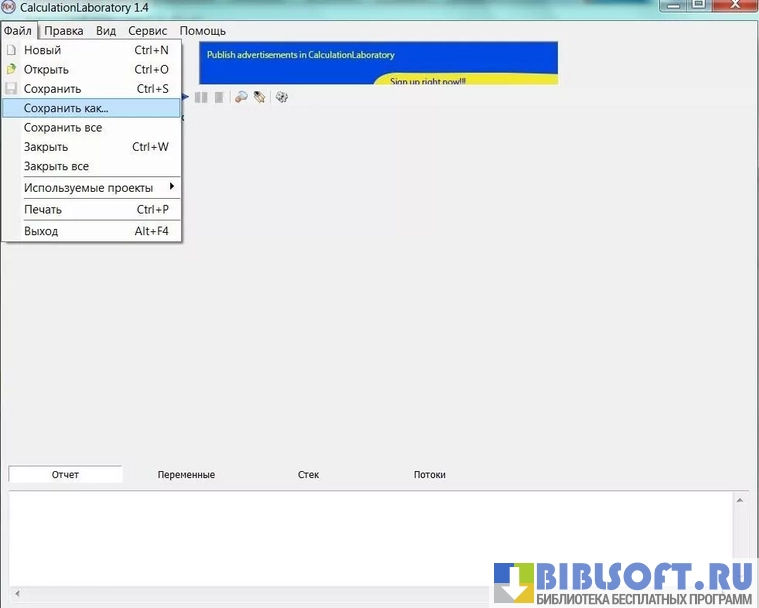
Task: Click the pencil tag toolbar icon
Action: (260, 97)
